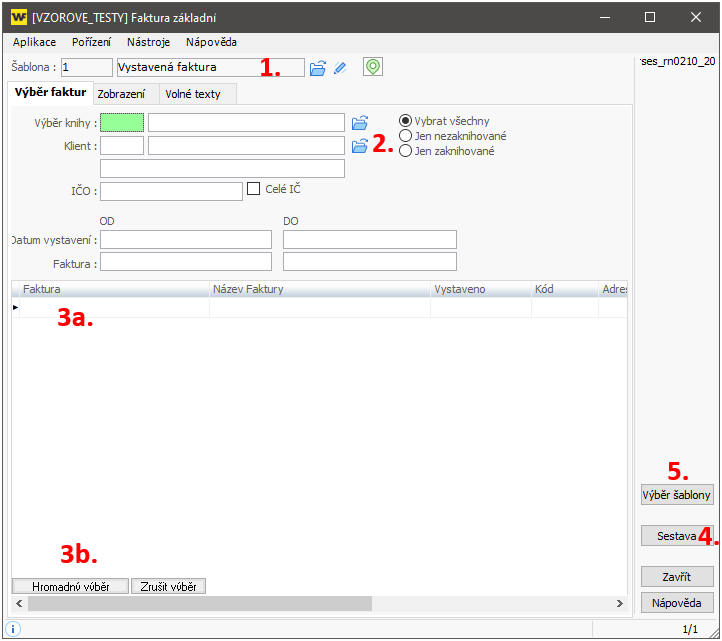The height and width of the screenshot is (641, 722).
Task: Open the Aplikace menu
Action: (35, 42)
